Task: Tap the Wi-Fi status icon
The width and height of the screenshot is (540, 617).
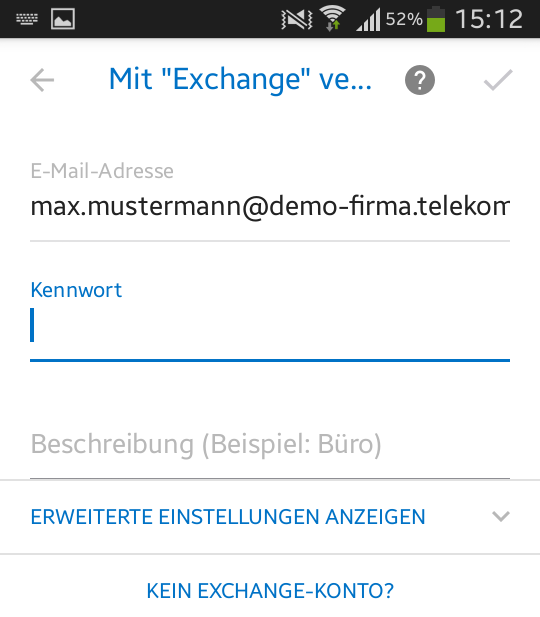Action: (x=333, y=18)
